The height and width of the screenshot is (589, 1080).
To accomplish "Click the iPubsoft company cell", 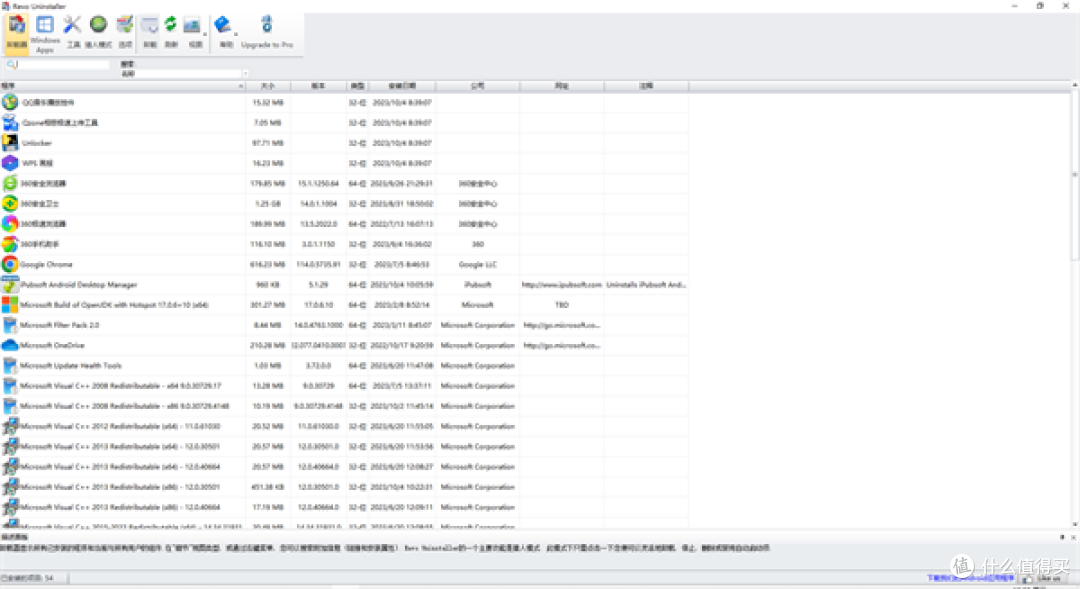I will pyautogui.click(x=477, y=285).
